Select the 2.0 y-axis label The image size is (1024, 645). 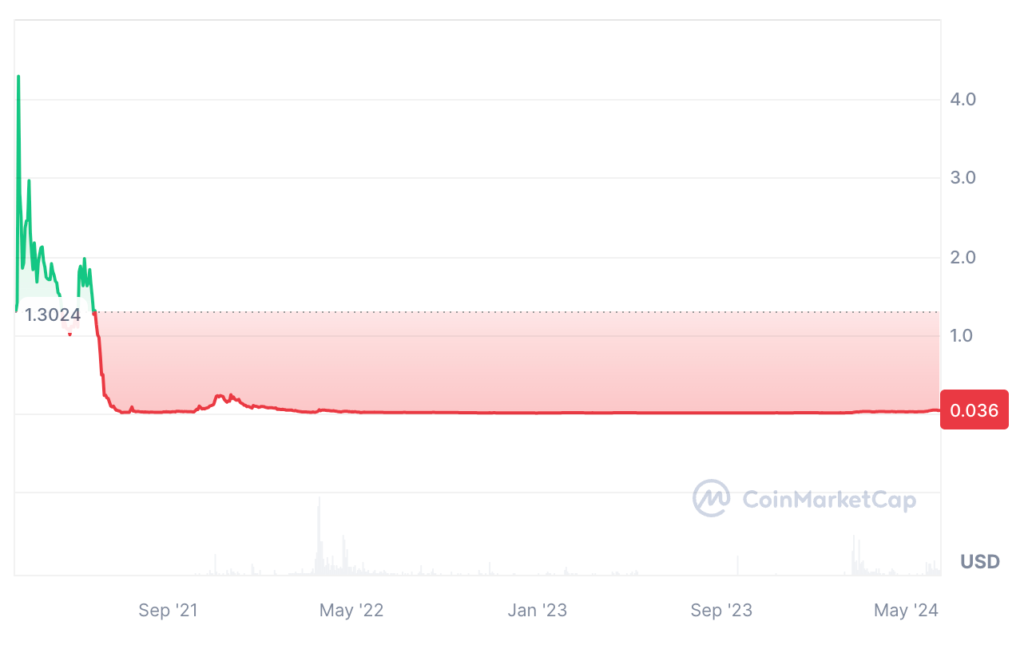(x=962, y=257)
